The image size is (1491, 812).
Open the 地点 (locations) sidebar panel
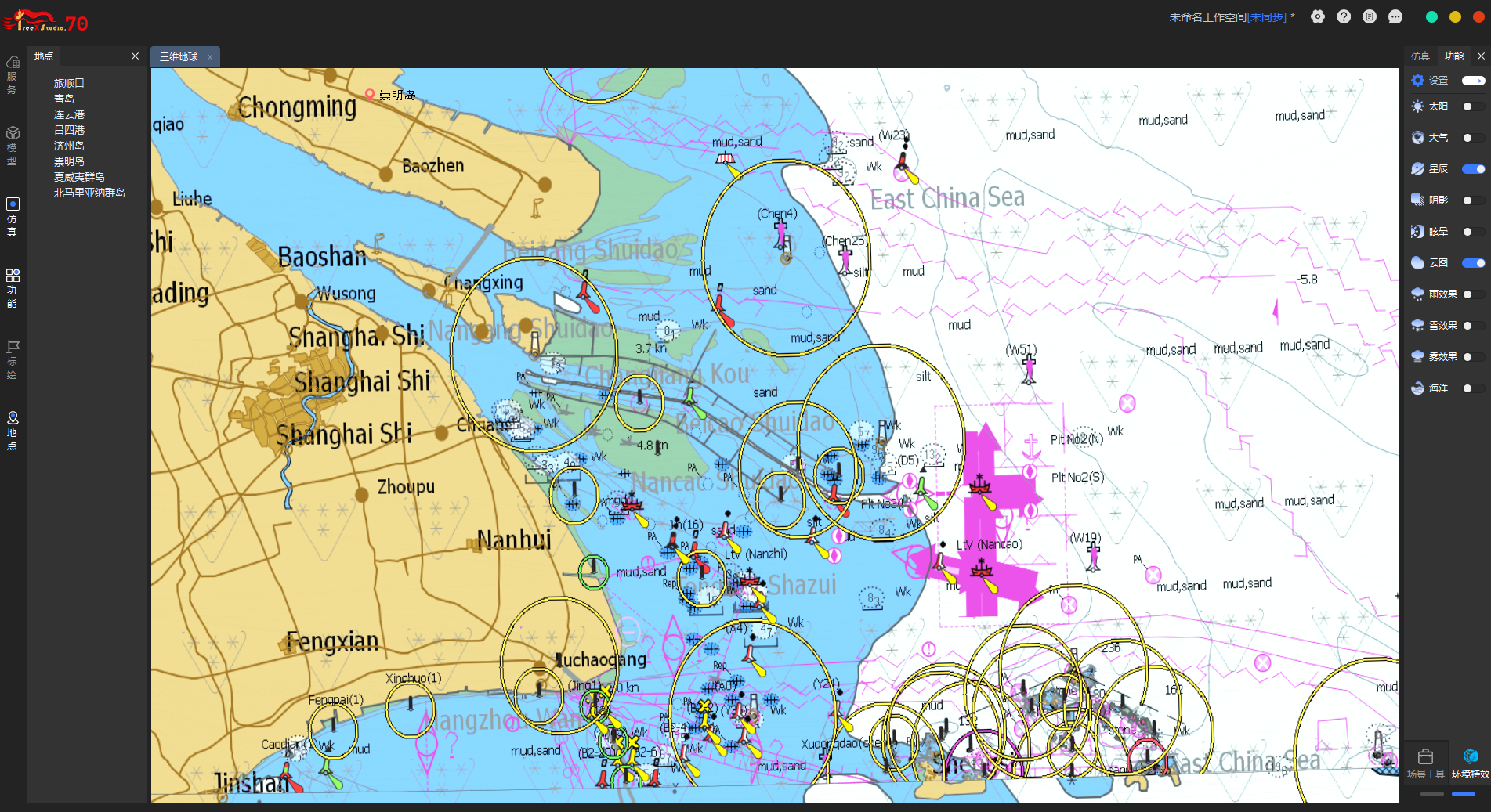13,431
